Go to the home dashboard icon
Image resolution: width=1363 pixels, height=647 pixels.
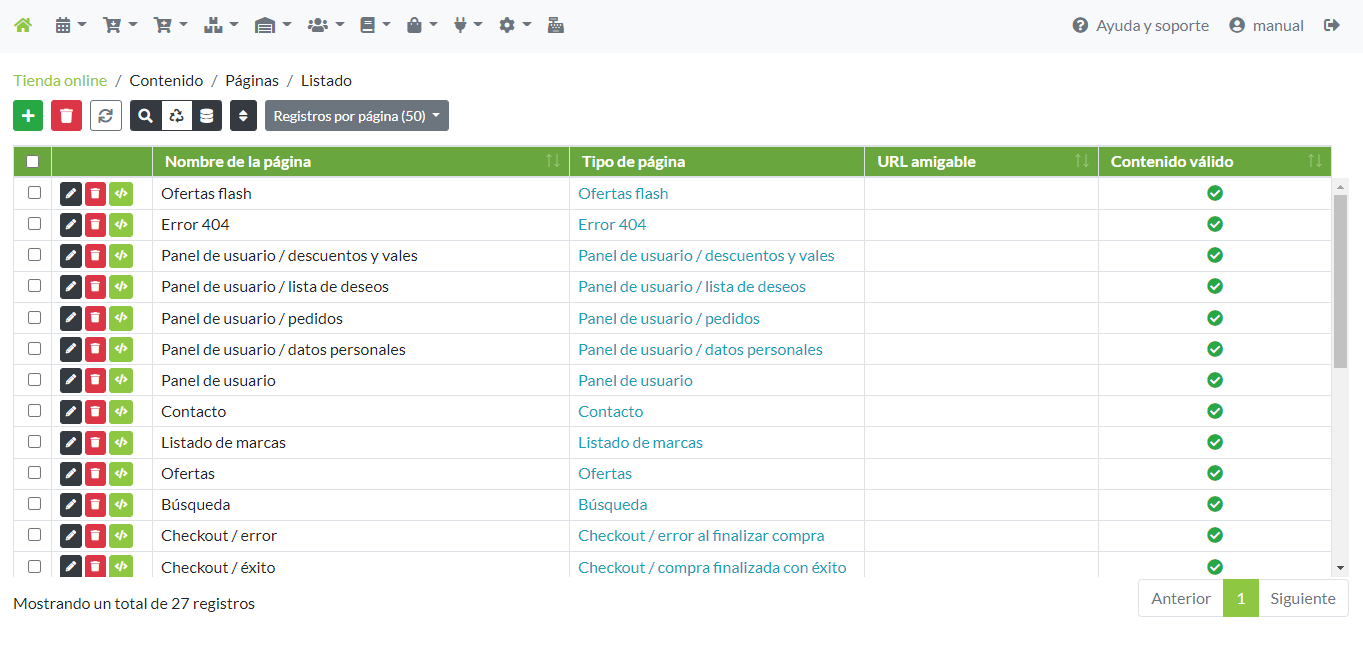tap(23, 26)
